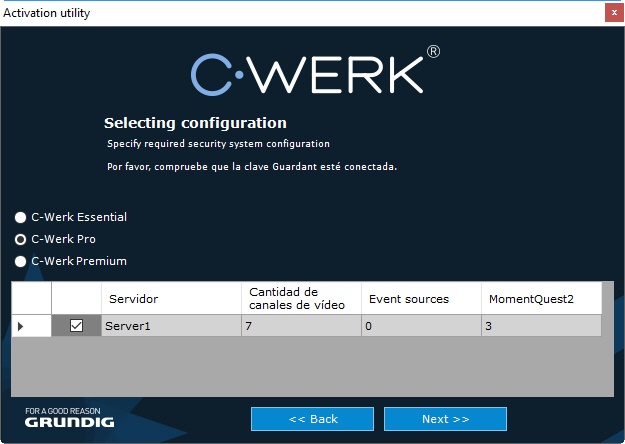Screen dimensions: 625x444
Task: Go back with the << Back button
Action: point(313,418)
